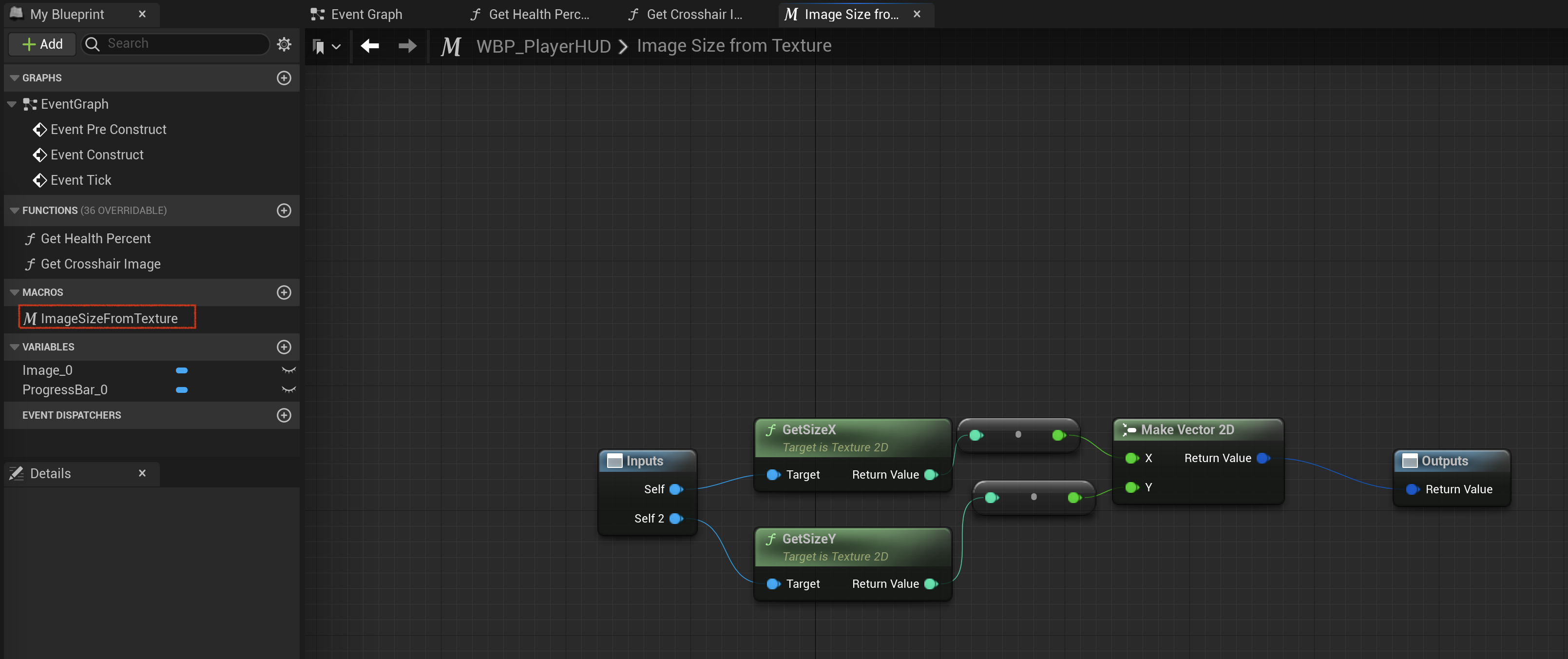
Task: Collapse the VARIABLES section
Action: [x=15, y=347]
